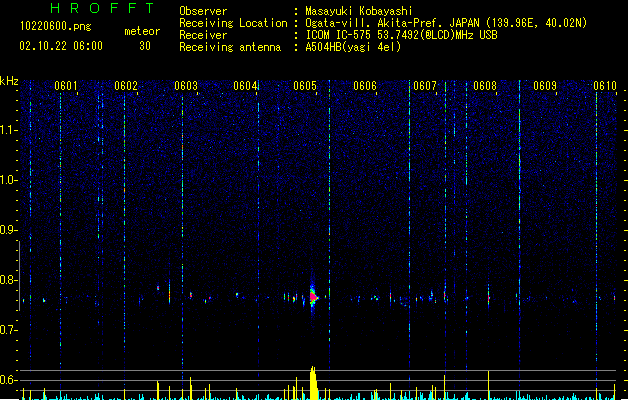Screen dimensions: 629x400
Task: Click the 0608 time marker
Action: [485, 86]
